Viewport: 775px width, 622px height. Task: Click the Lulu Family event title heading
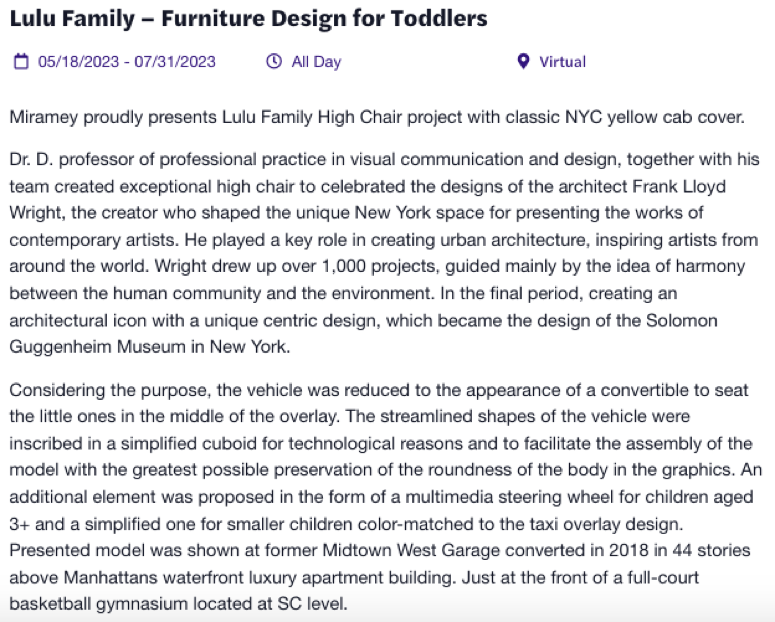[x=248, y=19]
